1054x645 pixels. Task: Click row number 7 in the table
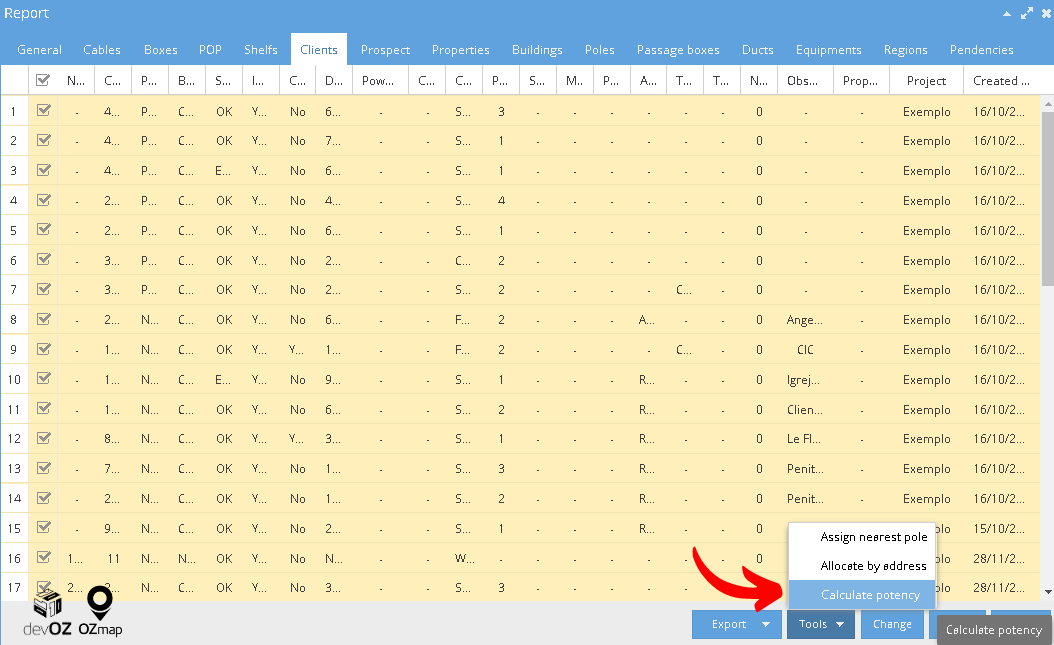pyautogui.click(x=13, y=290)
